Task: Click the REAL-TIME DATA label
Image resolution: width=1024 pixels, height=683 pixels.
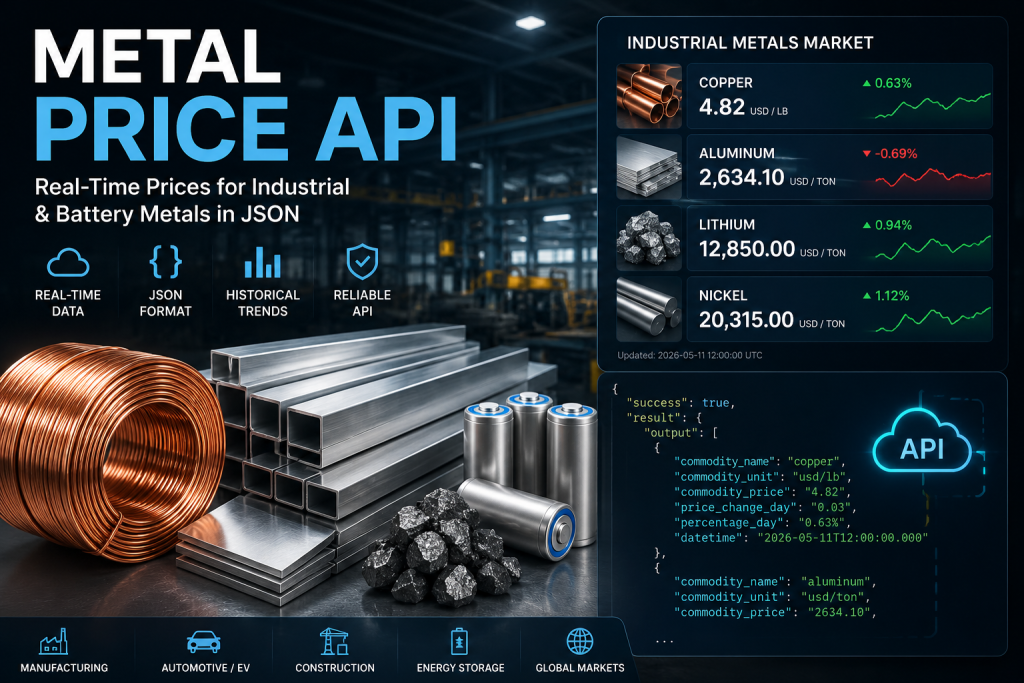Action: [x=68, y=303]
